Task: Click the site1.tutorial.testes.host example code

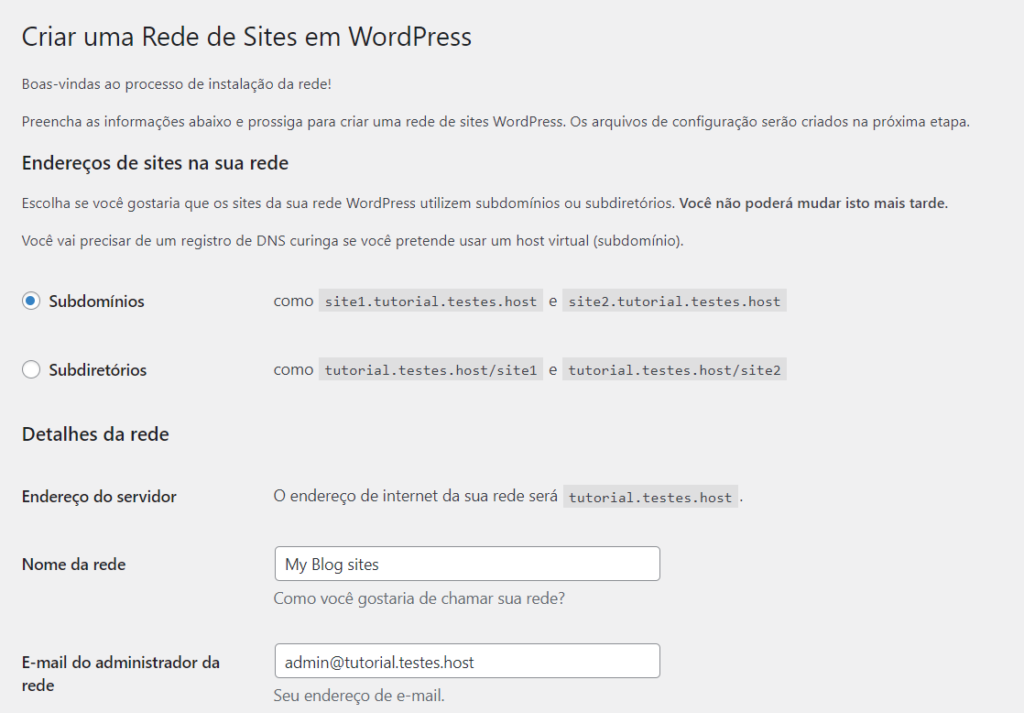Action: pyautogui.click(x=430, y=301)
